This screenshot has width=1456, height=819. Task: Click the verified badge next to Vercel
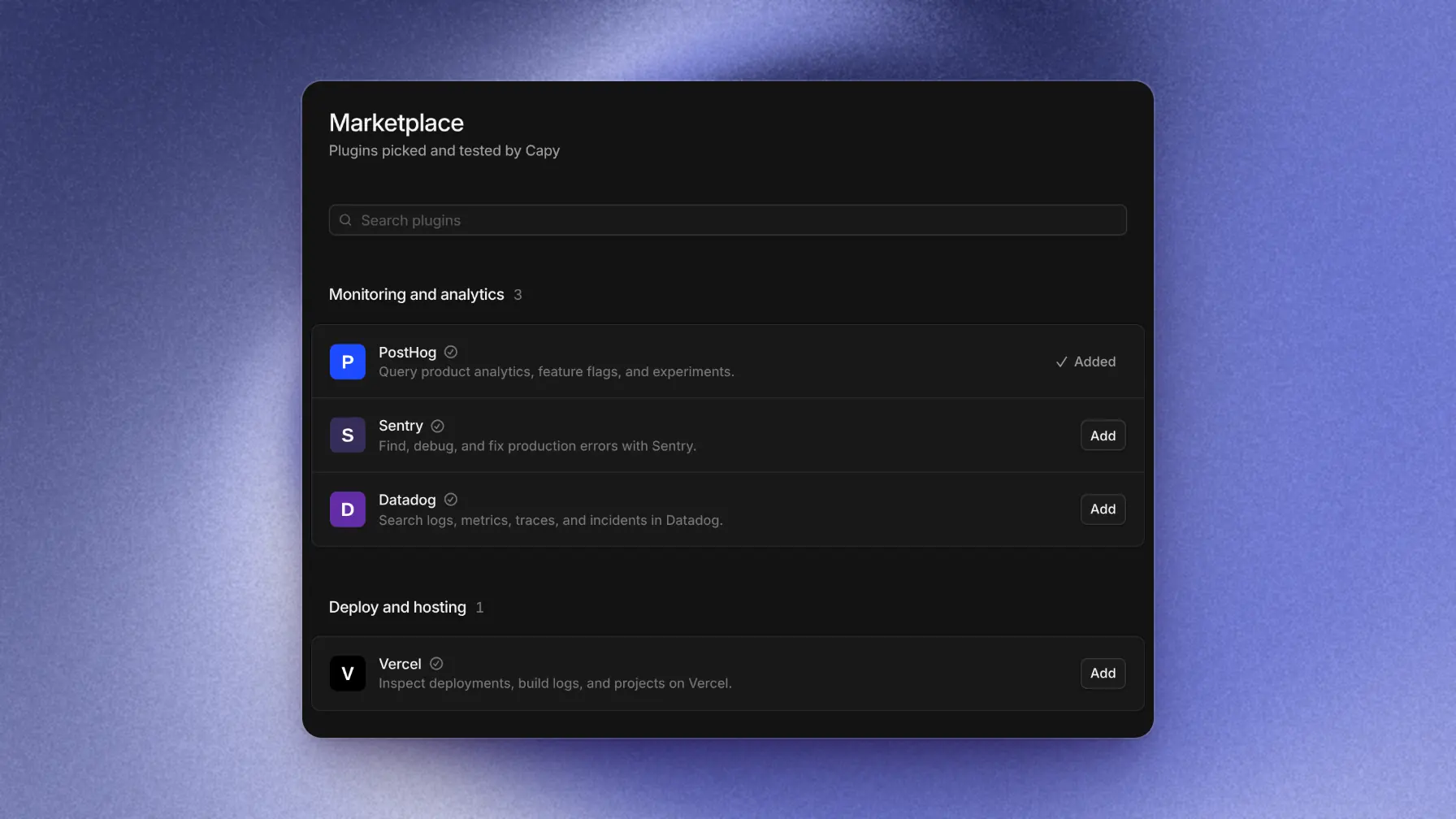(436, 664)
